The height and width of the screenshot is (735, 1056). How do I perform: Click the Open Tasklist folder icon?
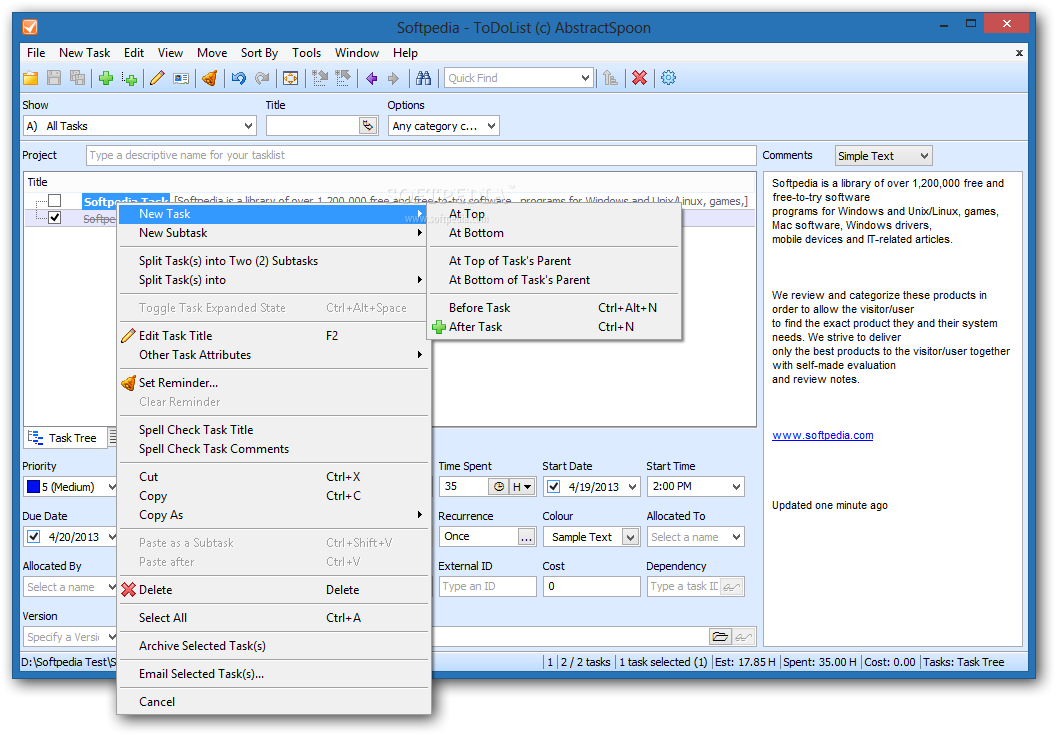pyautogui.click(x=30, y=78)
